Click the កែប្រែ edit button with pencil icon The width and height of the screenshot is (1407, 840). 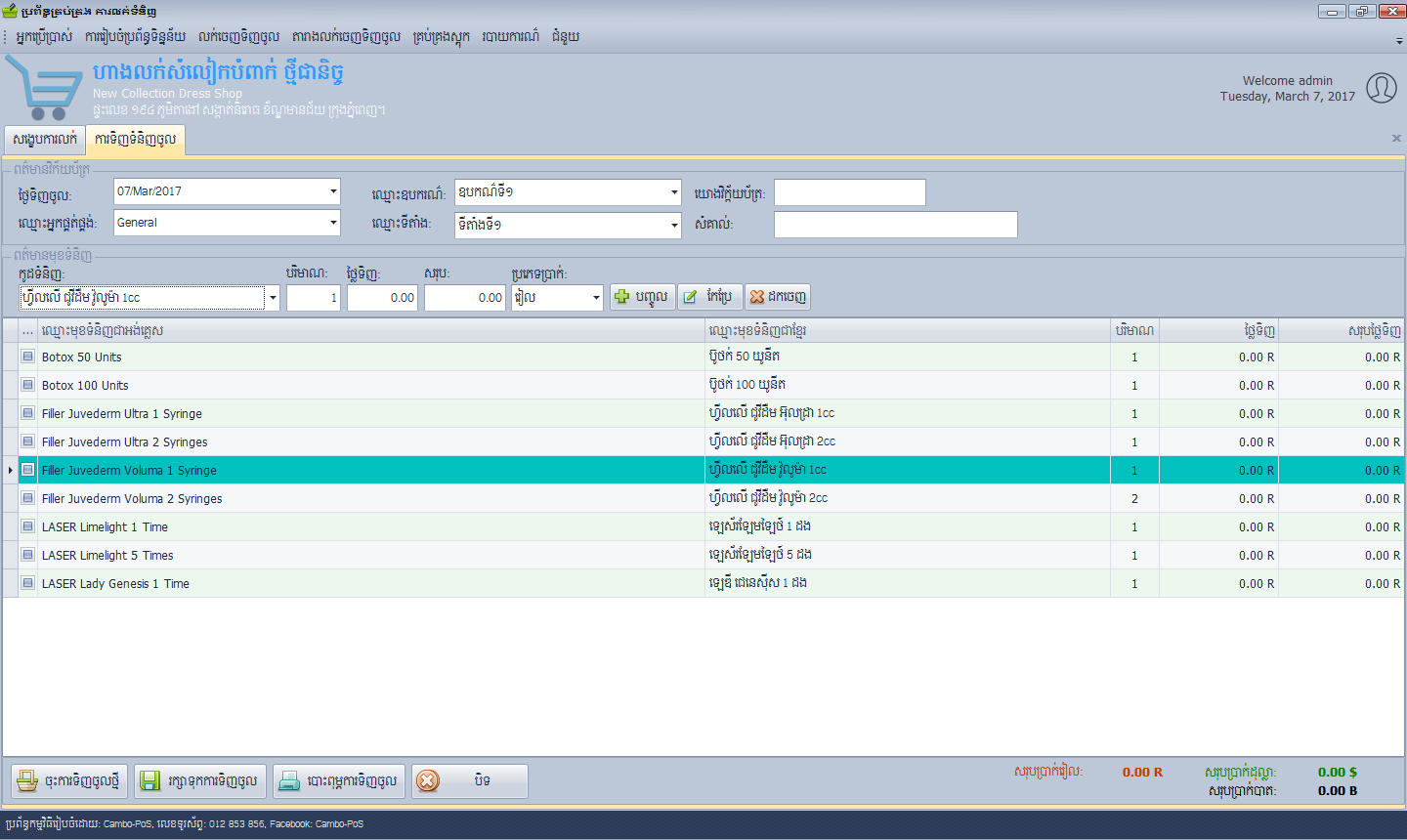pyautogui.click(x=709, y=297)
